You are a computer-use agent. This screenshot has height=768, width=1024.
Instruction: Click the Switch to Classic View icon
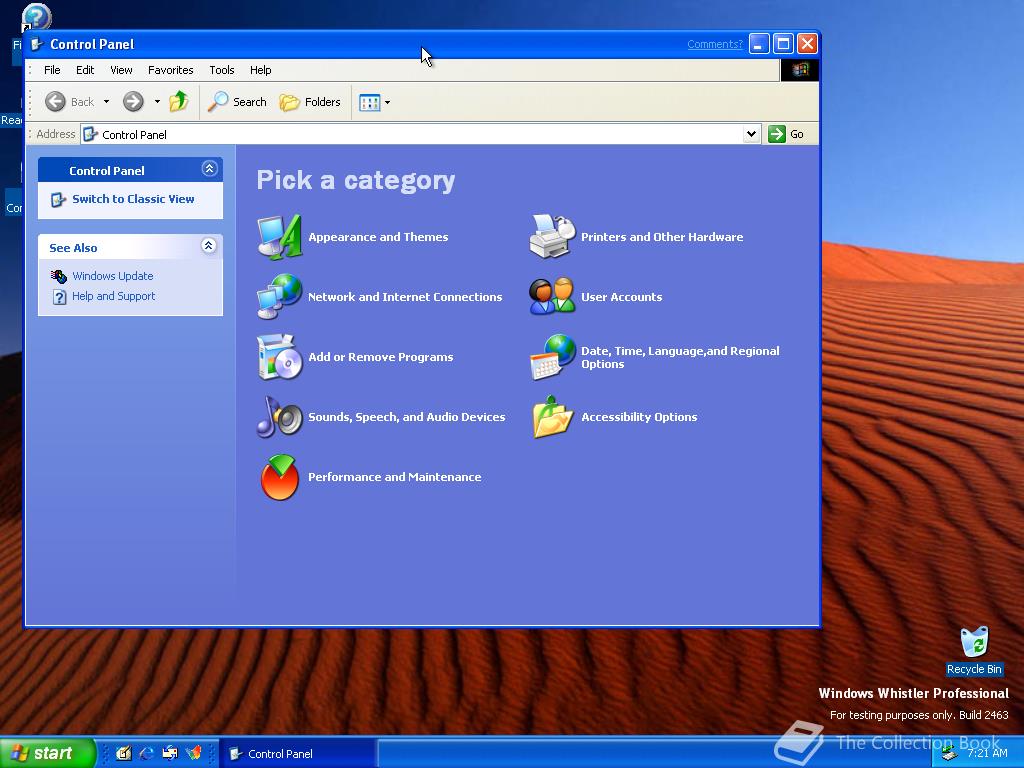(58, 199)
